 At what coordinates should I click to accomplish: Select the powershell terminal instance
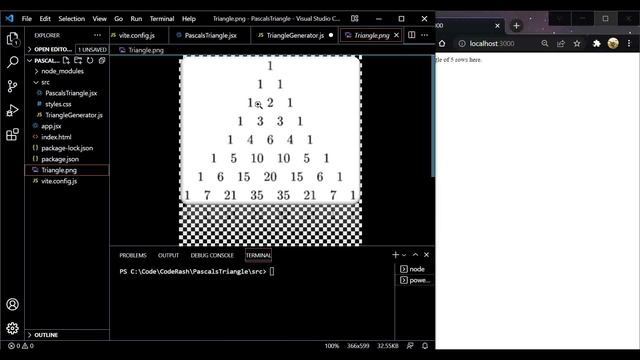pyautogui.click(x=415, y=280)
